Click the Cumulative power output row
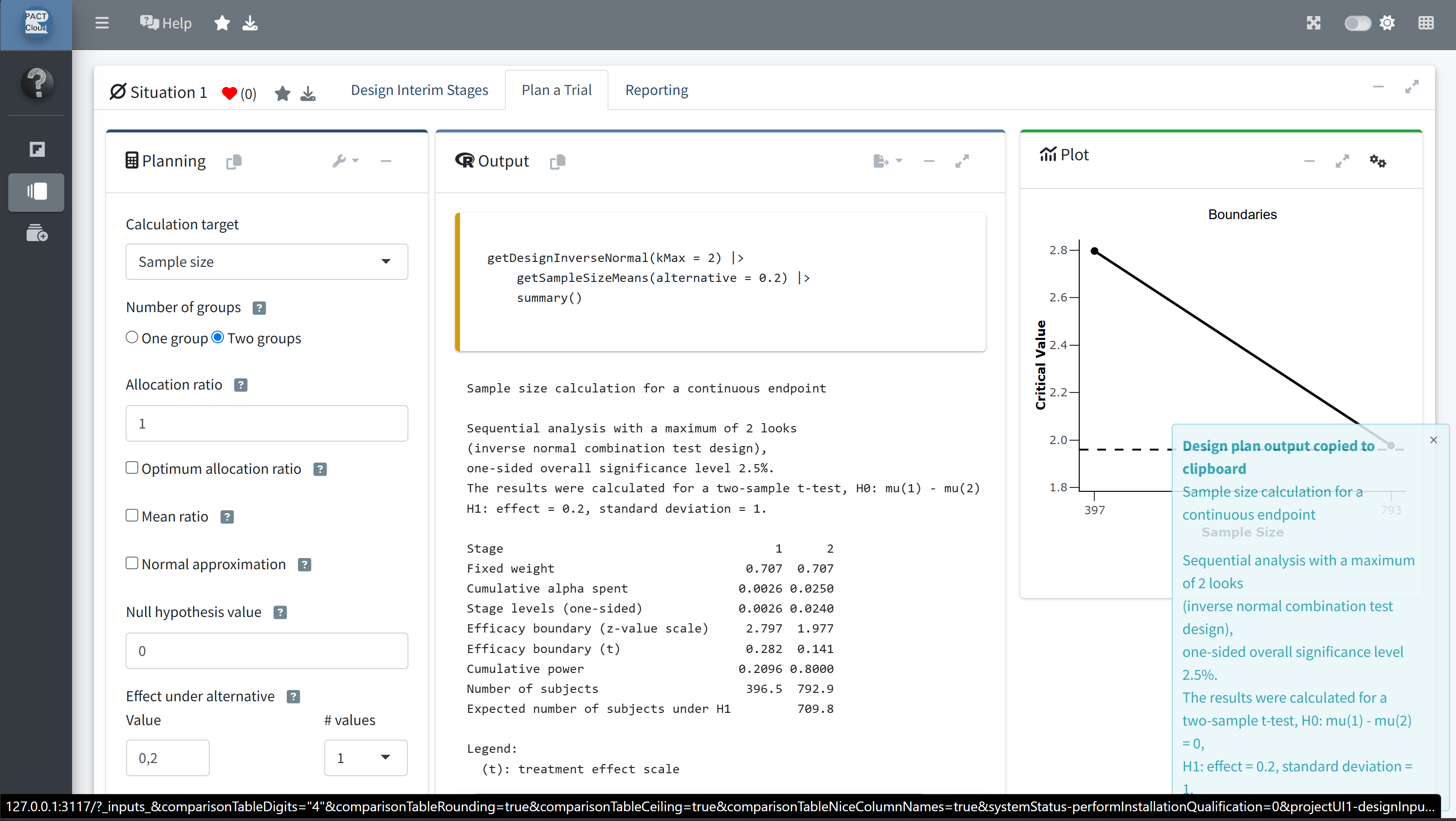Screen dimensions: 1456x821 650,668
